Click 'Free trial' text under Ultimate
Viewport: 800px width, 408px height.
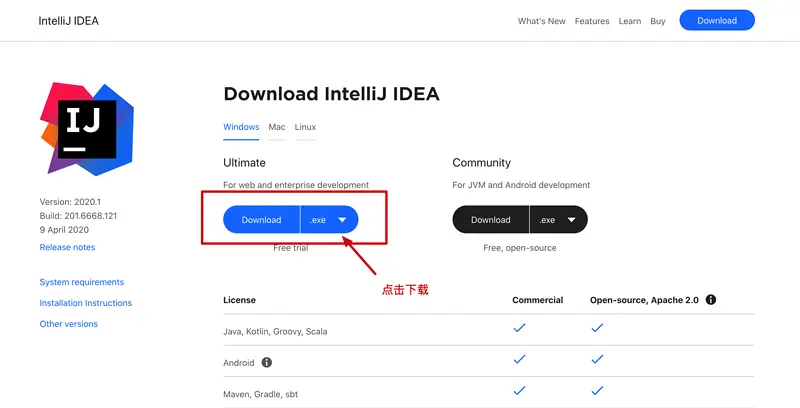pyautogui.click(x=291, y=248)
